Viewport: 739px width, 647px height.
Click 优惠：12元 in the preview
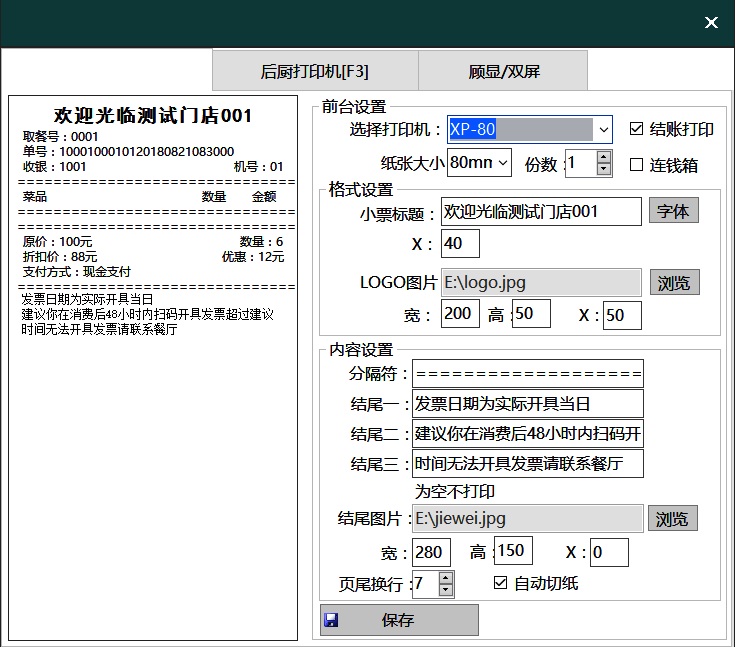pos(253,257)
